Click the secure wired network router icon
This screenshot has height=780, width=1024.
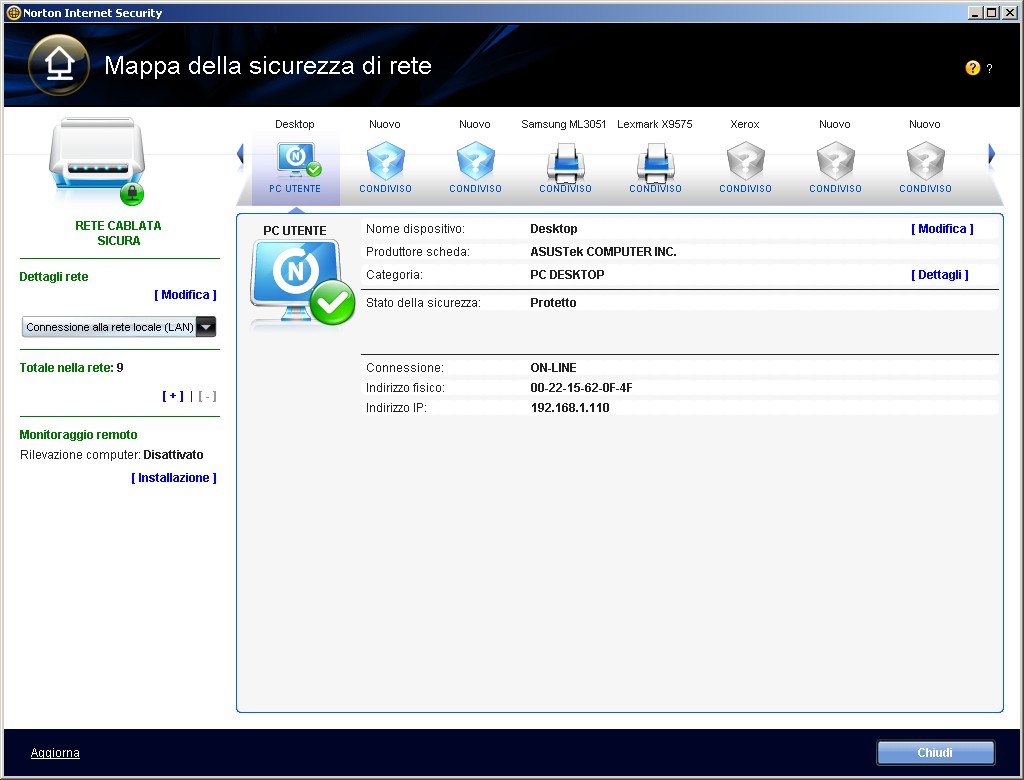[97, 160]
